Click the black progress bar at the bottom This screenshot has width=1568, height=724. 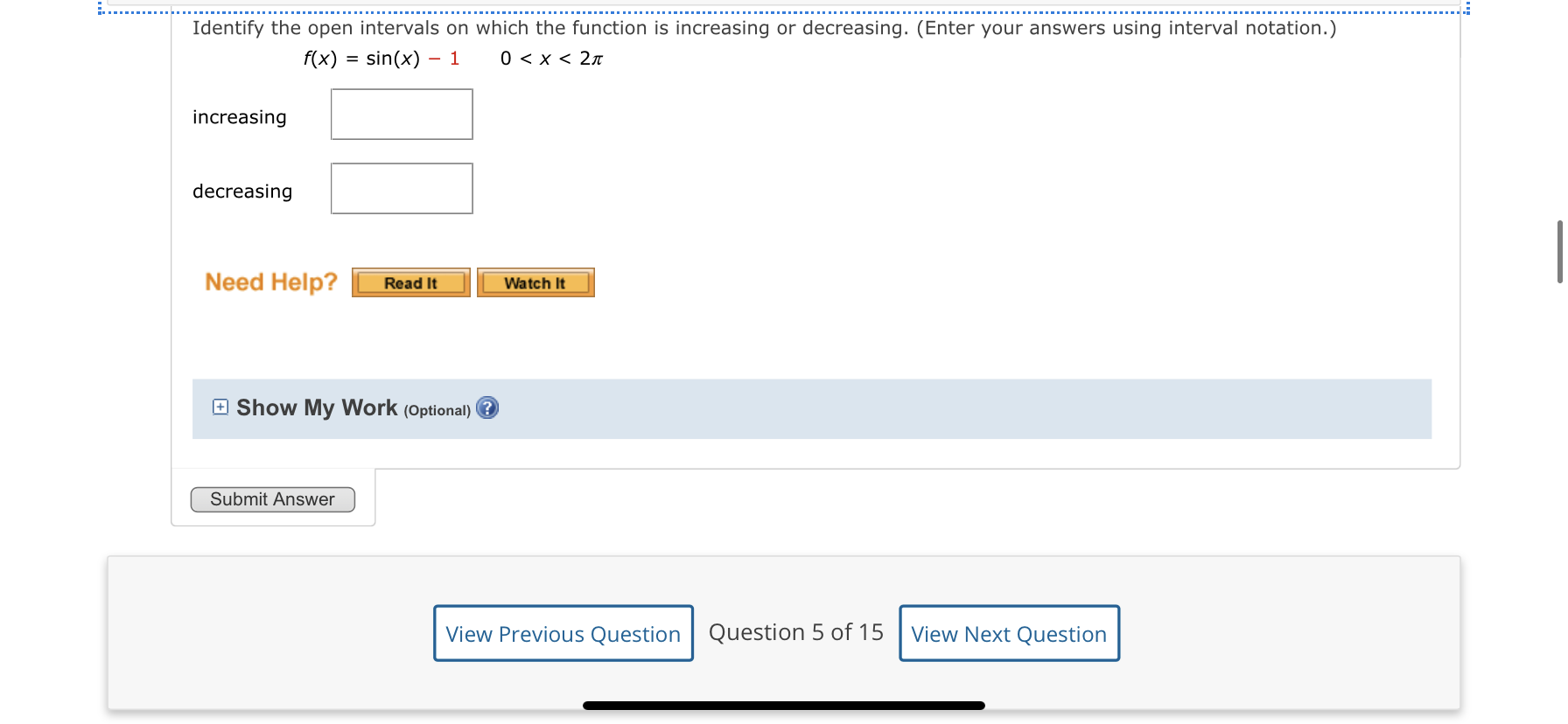coord(784,704)
